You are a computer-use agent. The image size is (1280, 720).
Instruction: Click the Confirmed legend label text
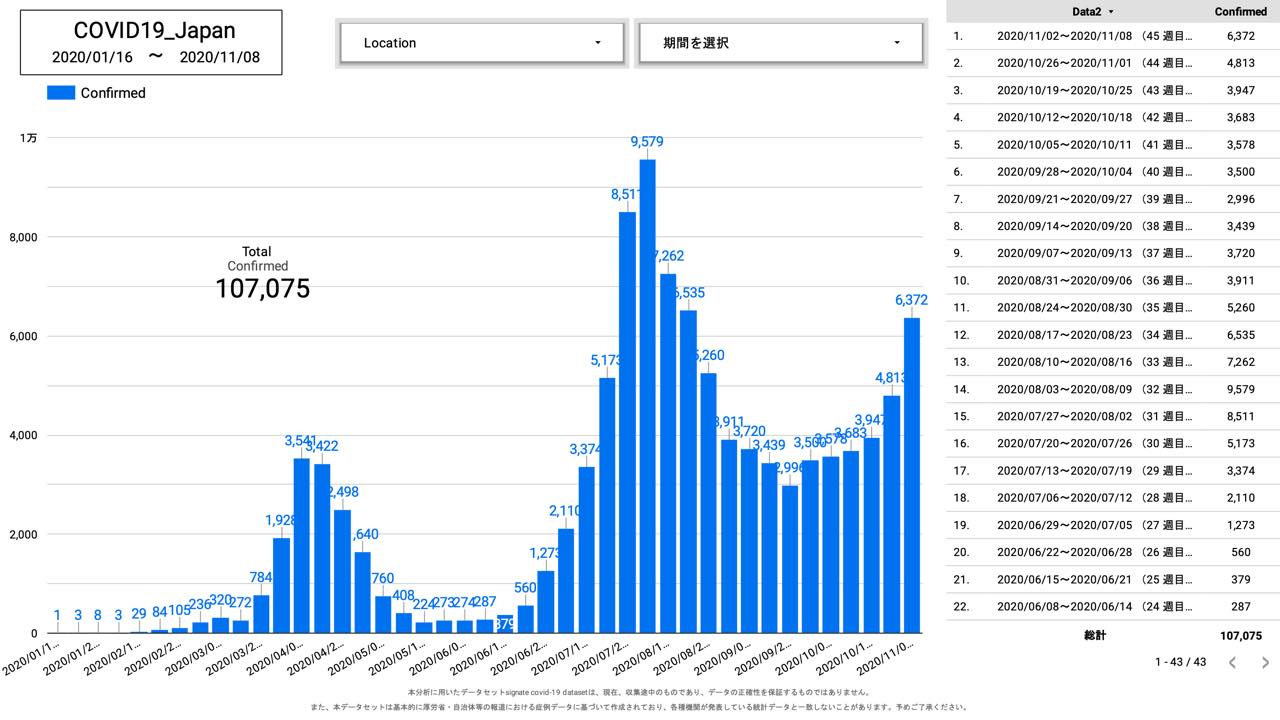[x=113, y=93]
